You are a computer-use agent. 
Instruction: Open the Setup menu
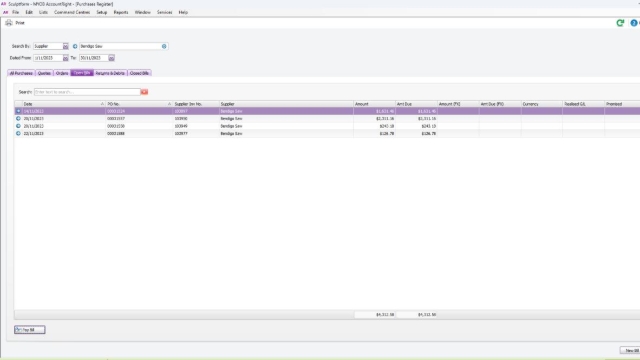click(102, 12)
